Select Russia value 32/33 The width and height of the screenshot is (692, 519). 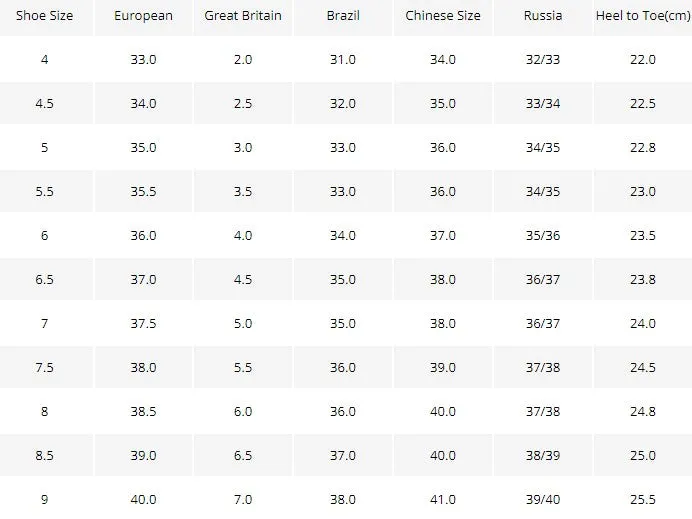pos(543,59)
